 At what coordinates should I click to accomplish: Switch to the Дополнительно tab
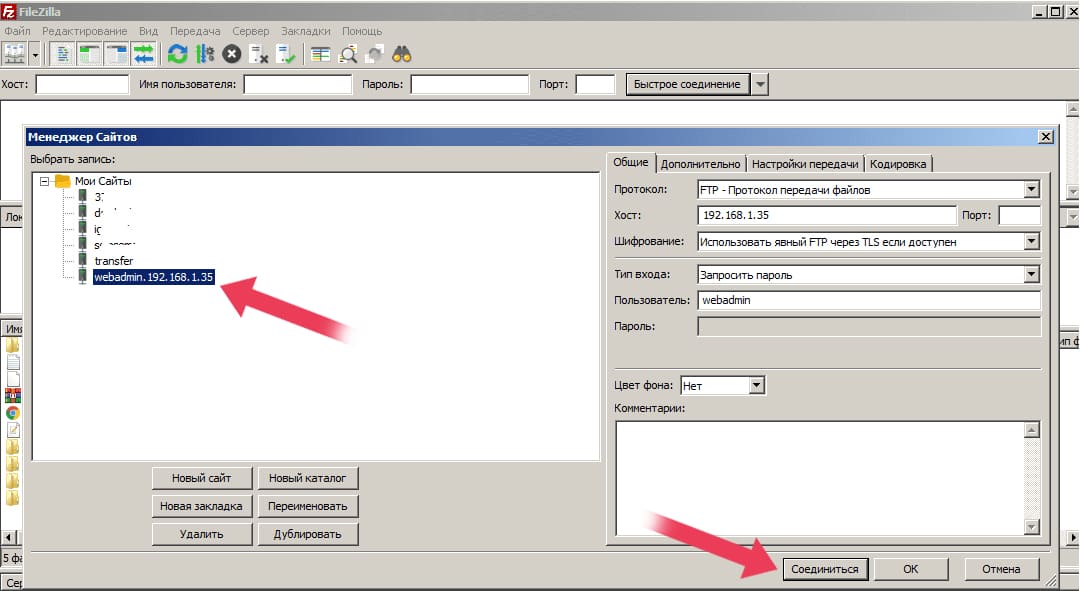point(700,164)
